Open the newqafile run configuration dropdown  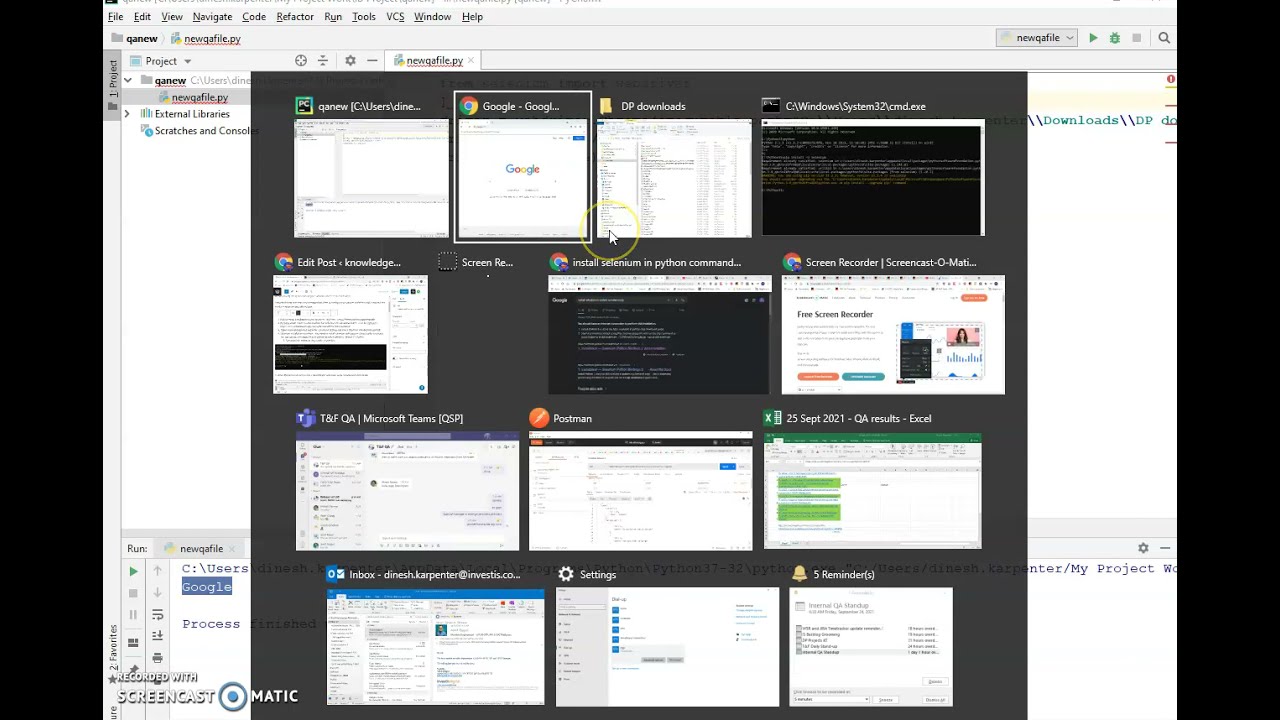(1036, 38)
